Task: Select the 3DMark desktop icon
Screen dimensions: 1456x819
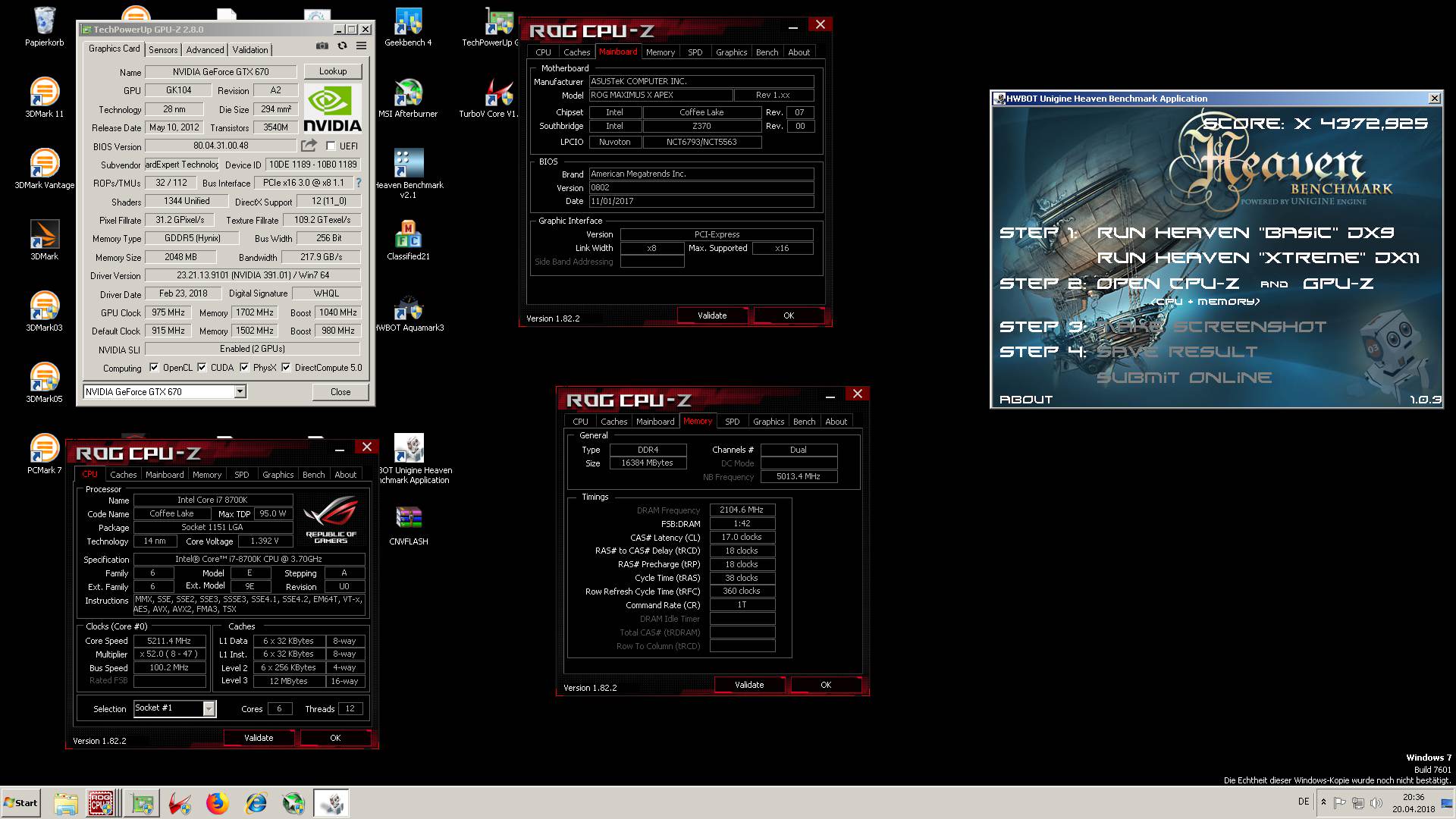Action: 44,240
